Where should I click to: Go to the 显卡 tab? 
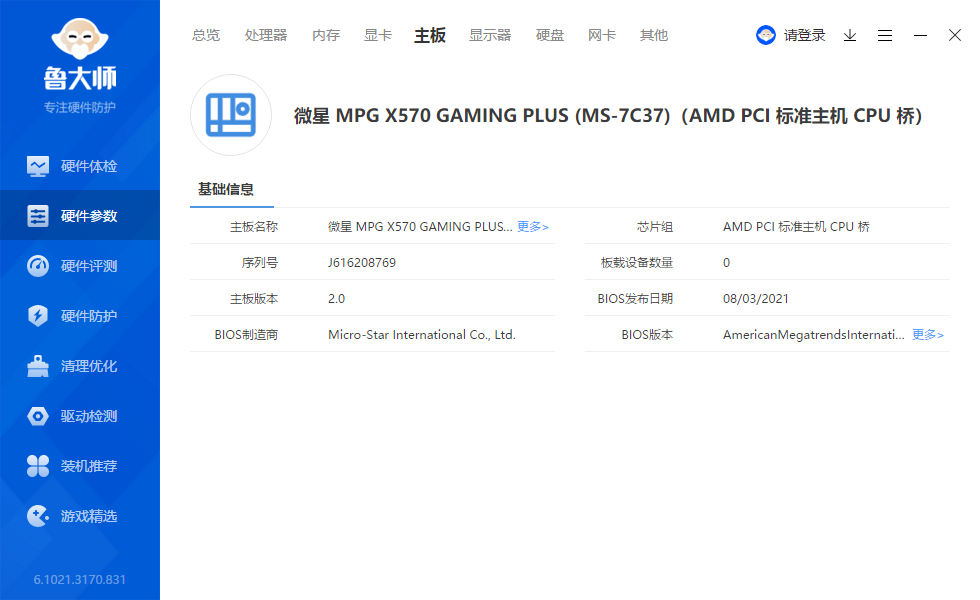378,36
